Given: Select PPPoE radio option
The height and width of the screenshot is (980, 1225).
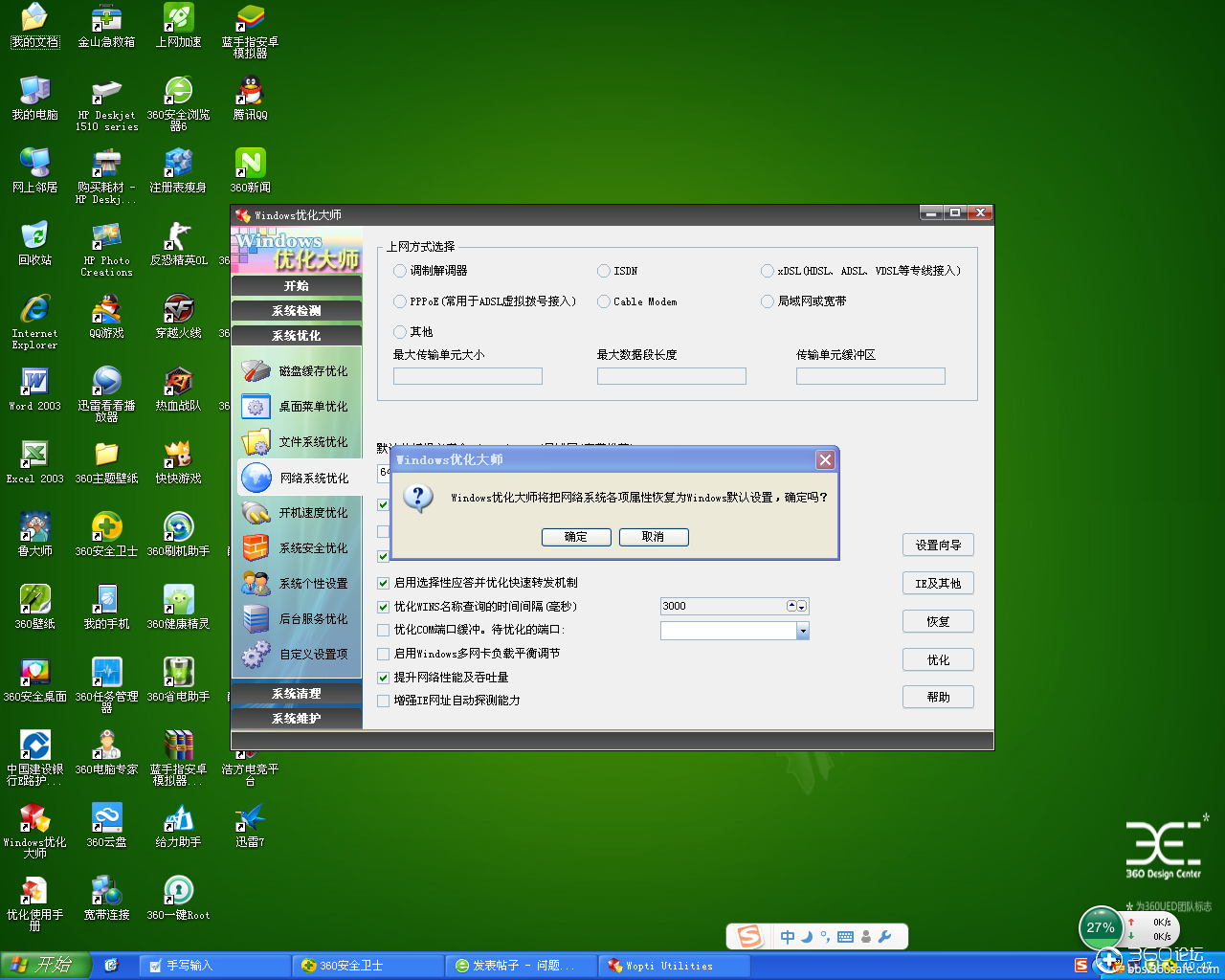Looking at the screenshot, I should [x=400, y=301].
